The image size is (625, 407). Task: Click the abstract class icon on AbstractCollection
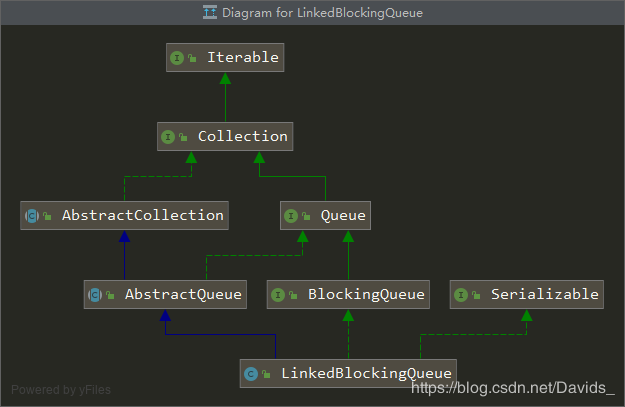[32, 216]
